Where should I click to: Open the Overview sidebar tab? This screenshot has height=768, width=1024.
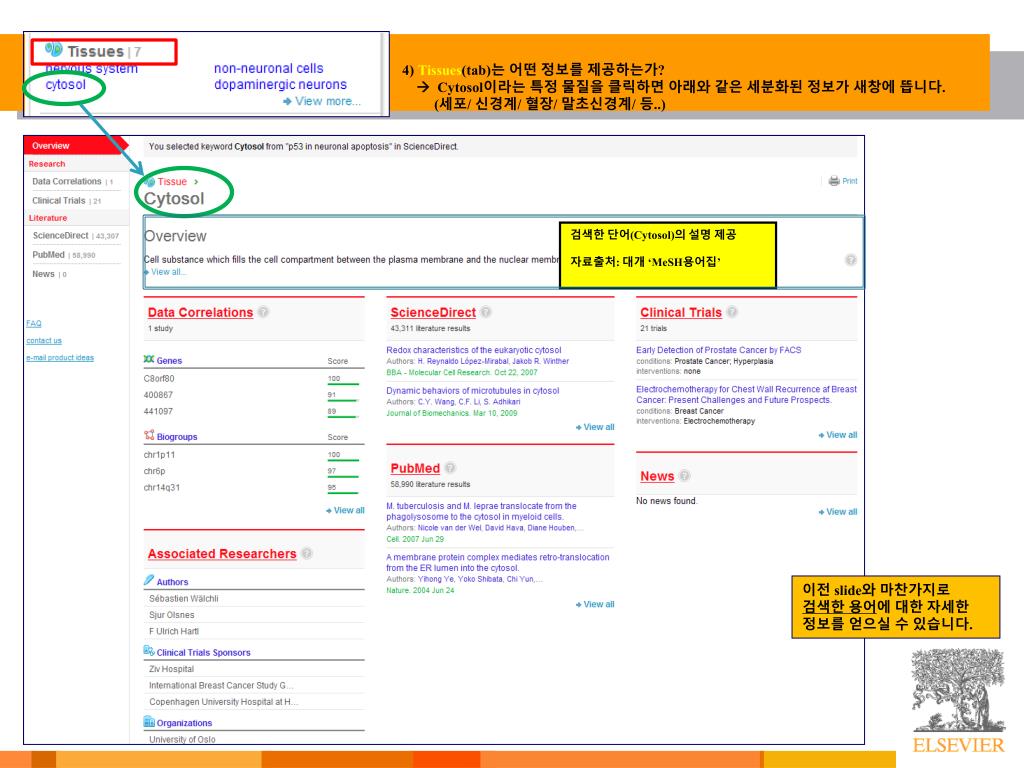click(76, 146)
